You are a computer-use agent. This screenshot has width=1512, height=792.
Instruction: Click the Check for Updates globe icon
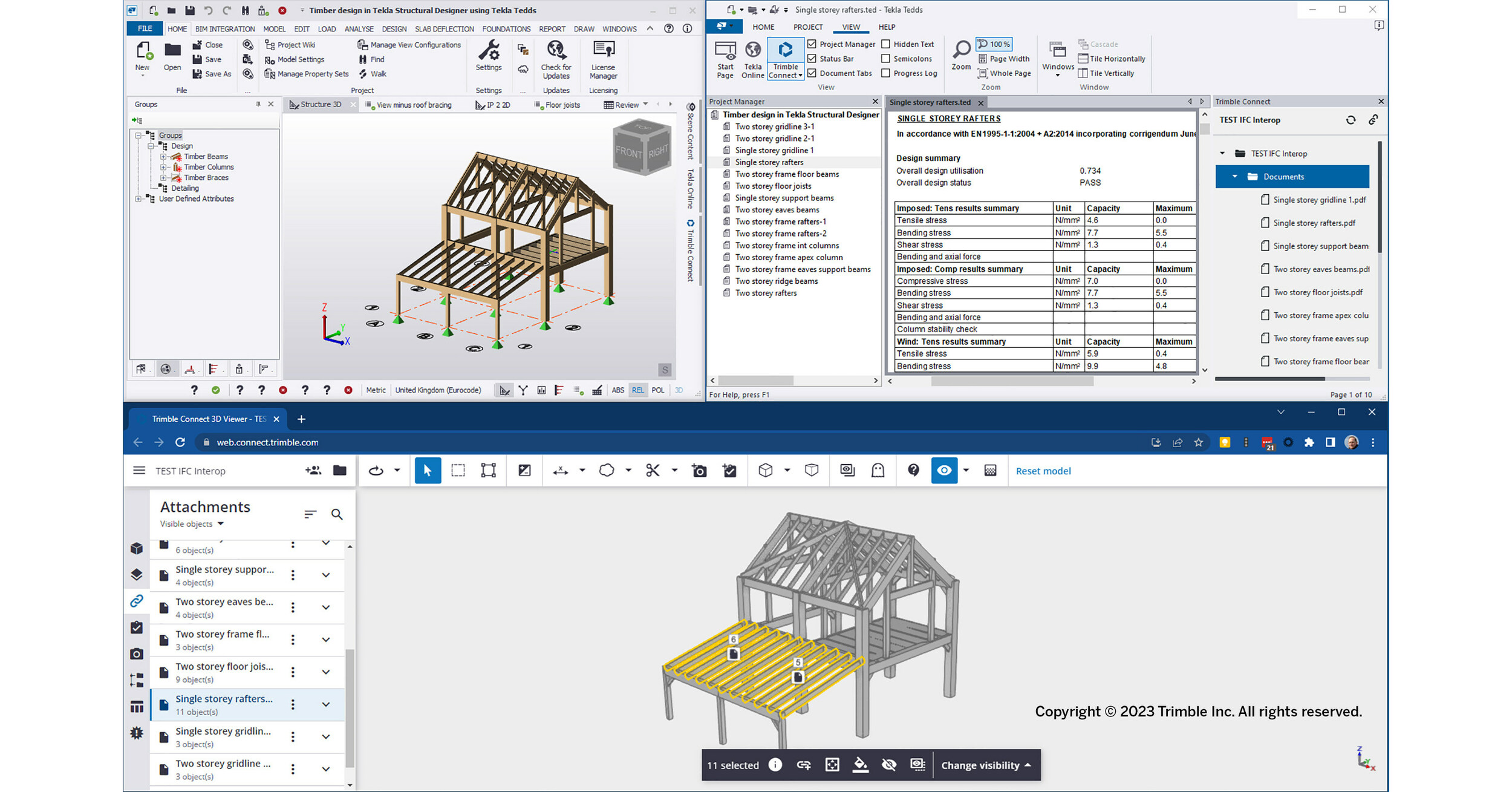(556, 50)
